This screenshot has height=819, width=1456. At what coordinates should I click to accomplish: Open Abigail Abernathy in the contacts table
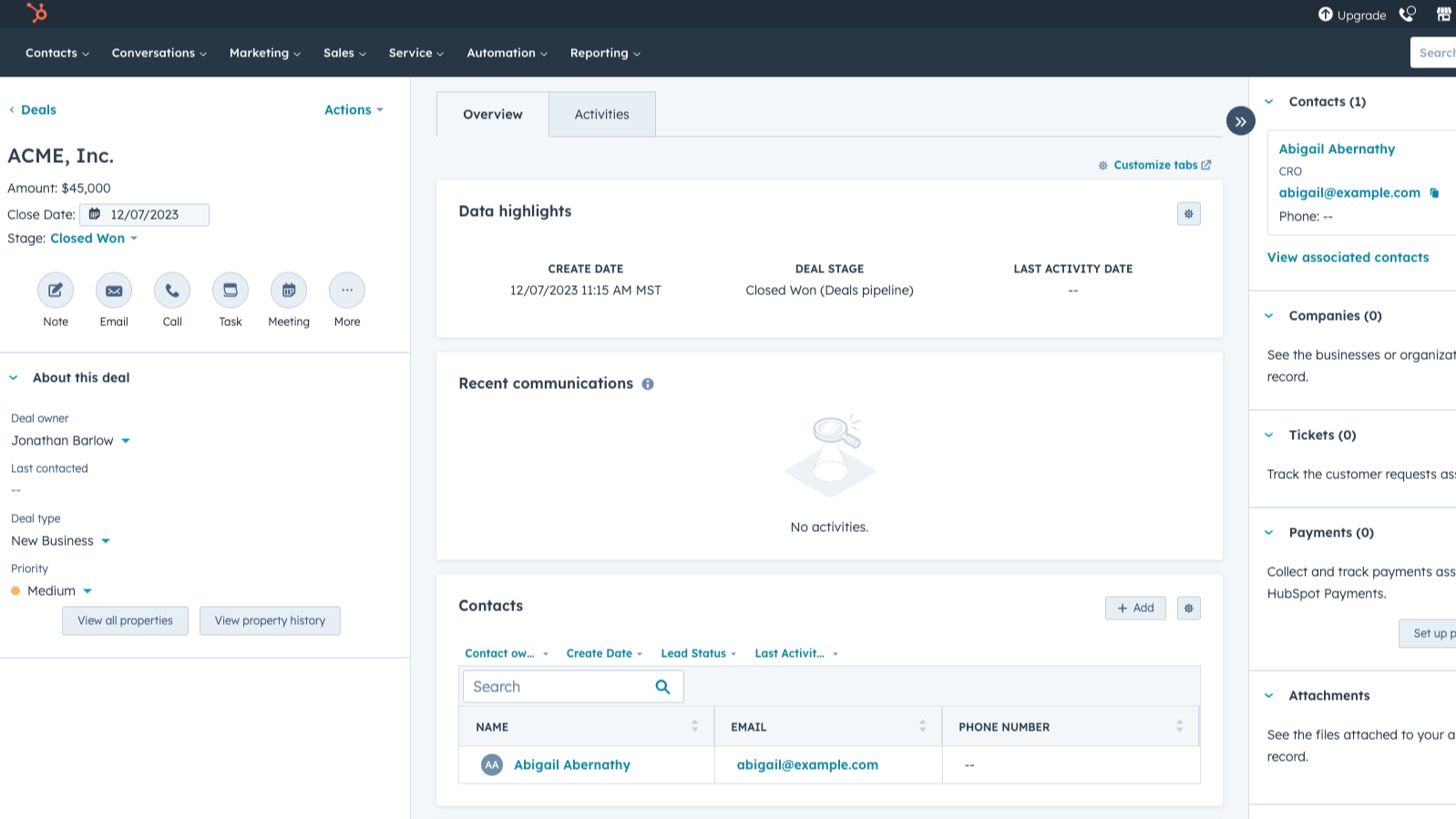tap(572, 765)
